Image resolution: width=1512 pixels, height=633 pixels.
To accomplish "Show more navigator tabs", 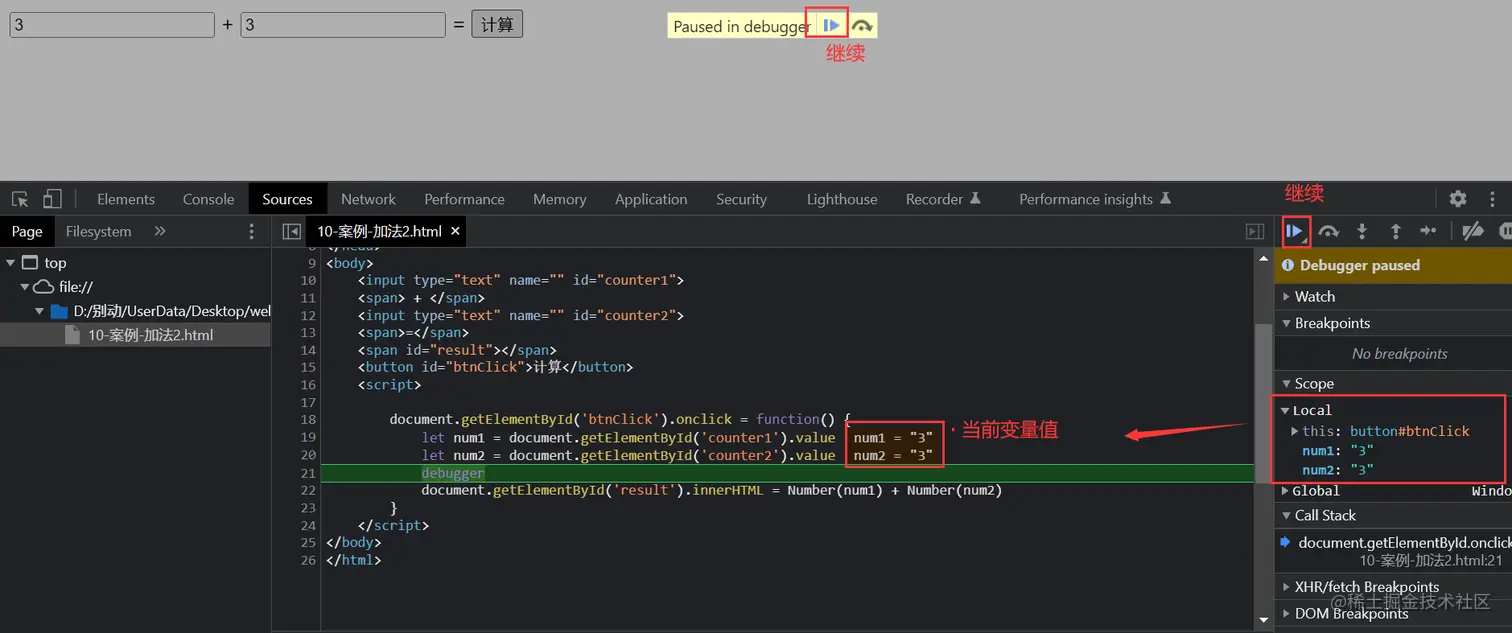I will click(x=160, y=231).
